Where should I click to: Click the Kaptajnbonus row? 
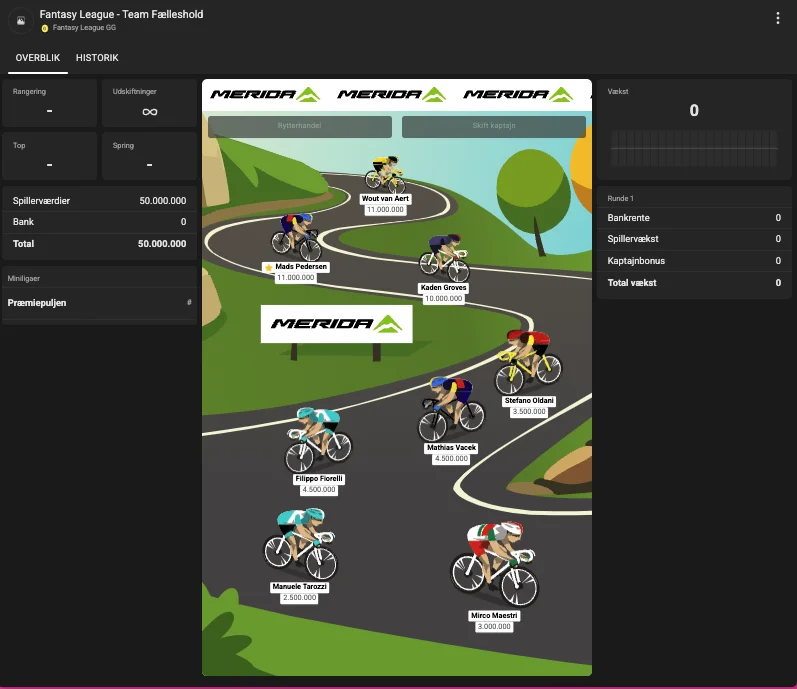(694, 261)
